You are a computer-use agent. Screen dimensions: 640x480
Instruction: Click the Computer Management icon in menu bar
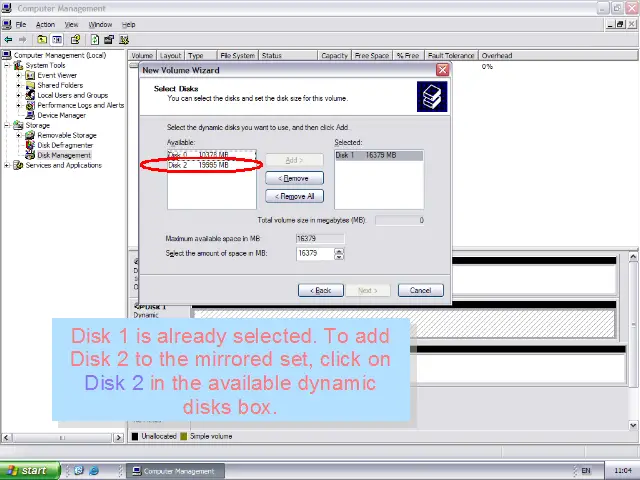tap(7, 24)
